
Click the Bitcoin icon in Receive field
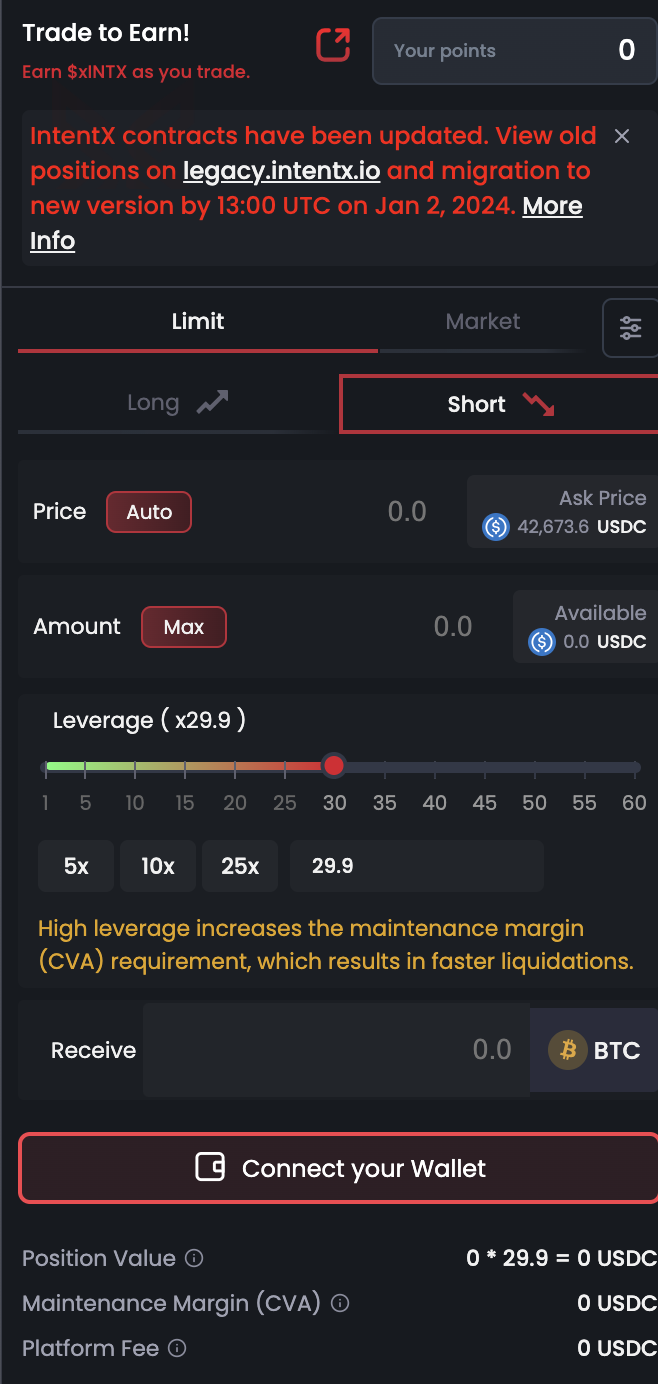coord(568,1050)
